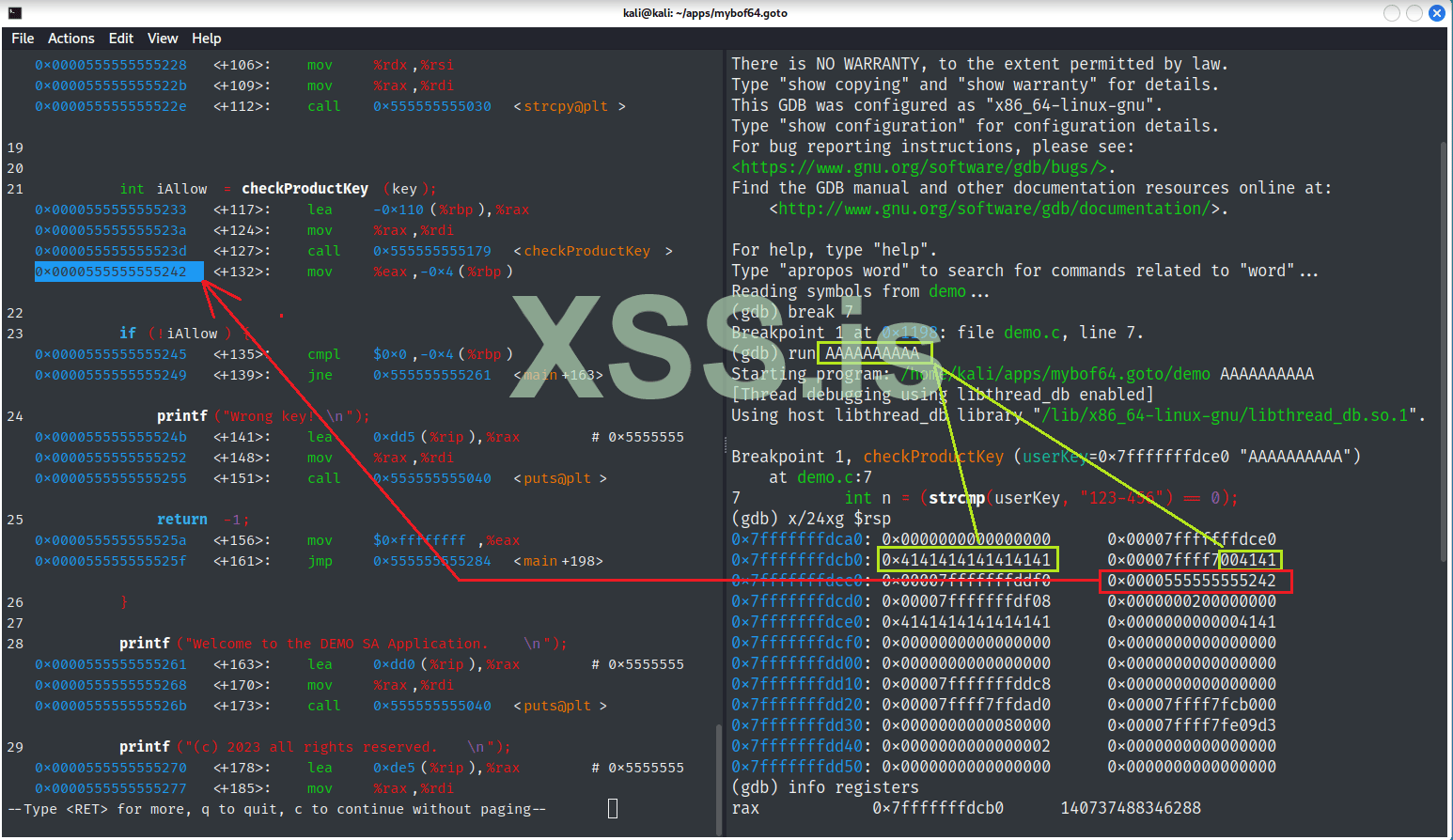1453x840 pixels.
Task: Open the File menu
Action: [x=23, y=39]
